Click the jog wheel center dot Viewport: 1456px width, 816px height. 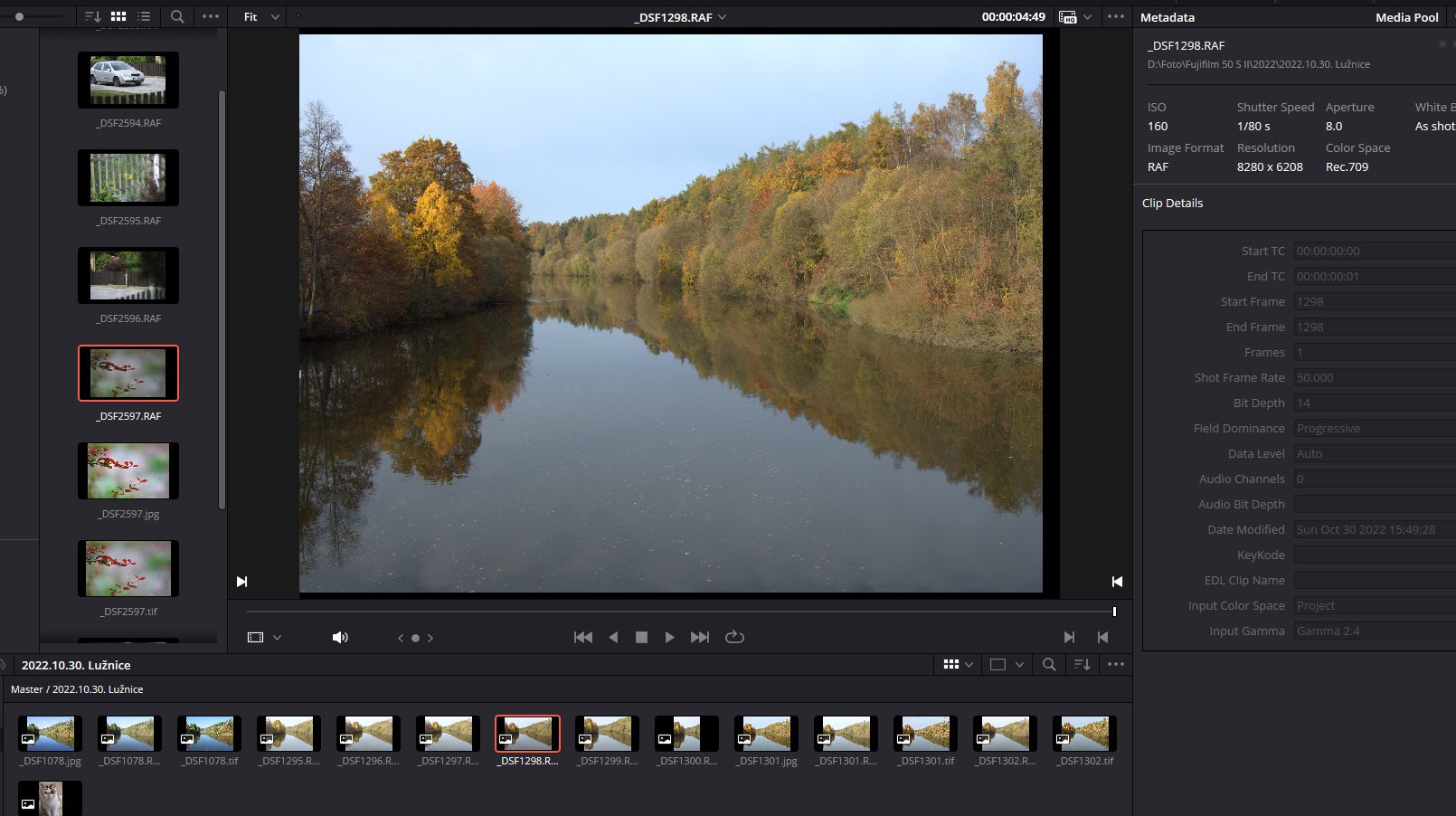415,638
